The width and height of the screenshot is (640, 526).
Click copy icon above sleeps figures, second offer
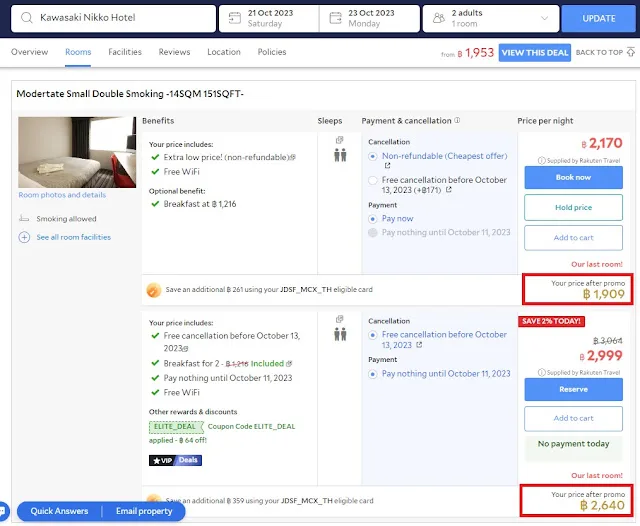(339, 319)
